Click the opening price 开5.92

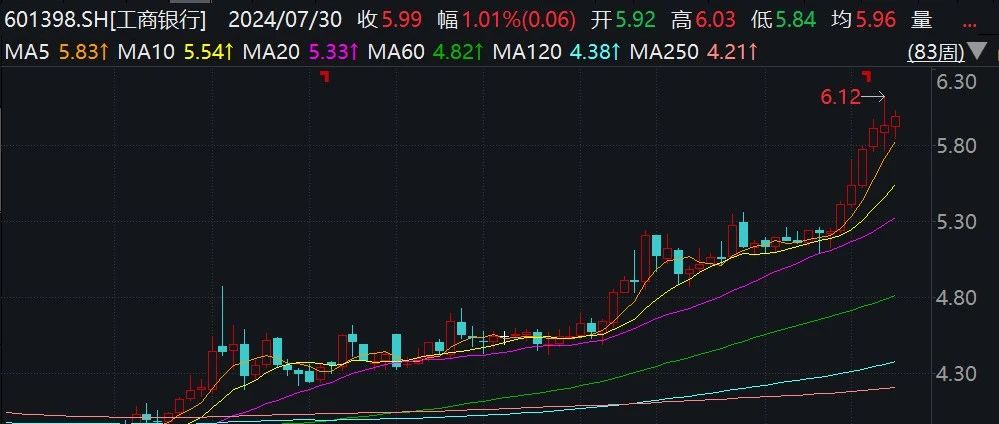[x=622, y=20]
